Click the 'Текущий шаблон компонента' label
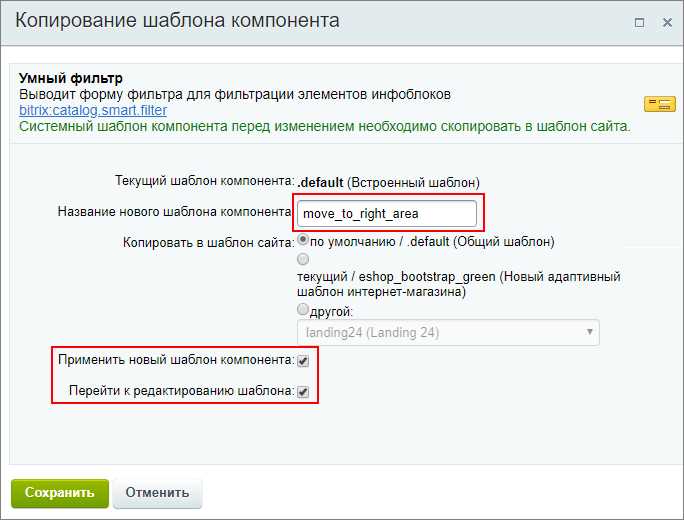Screen dimensions: 684x520 click(205, 181)
